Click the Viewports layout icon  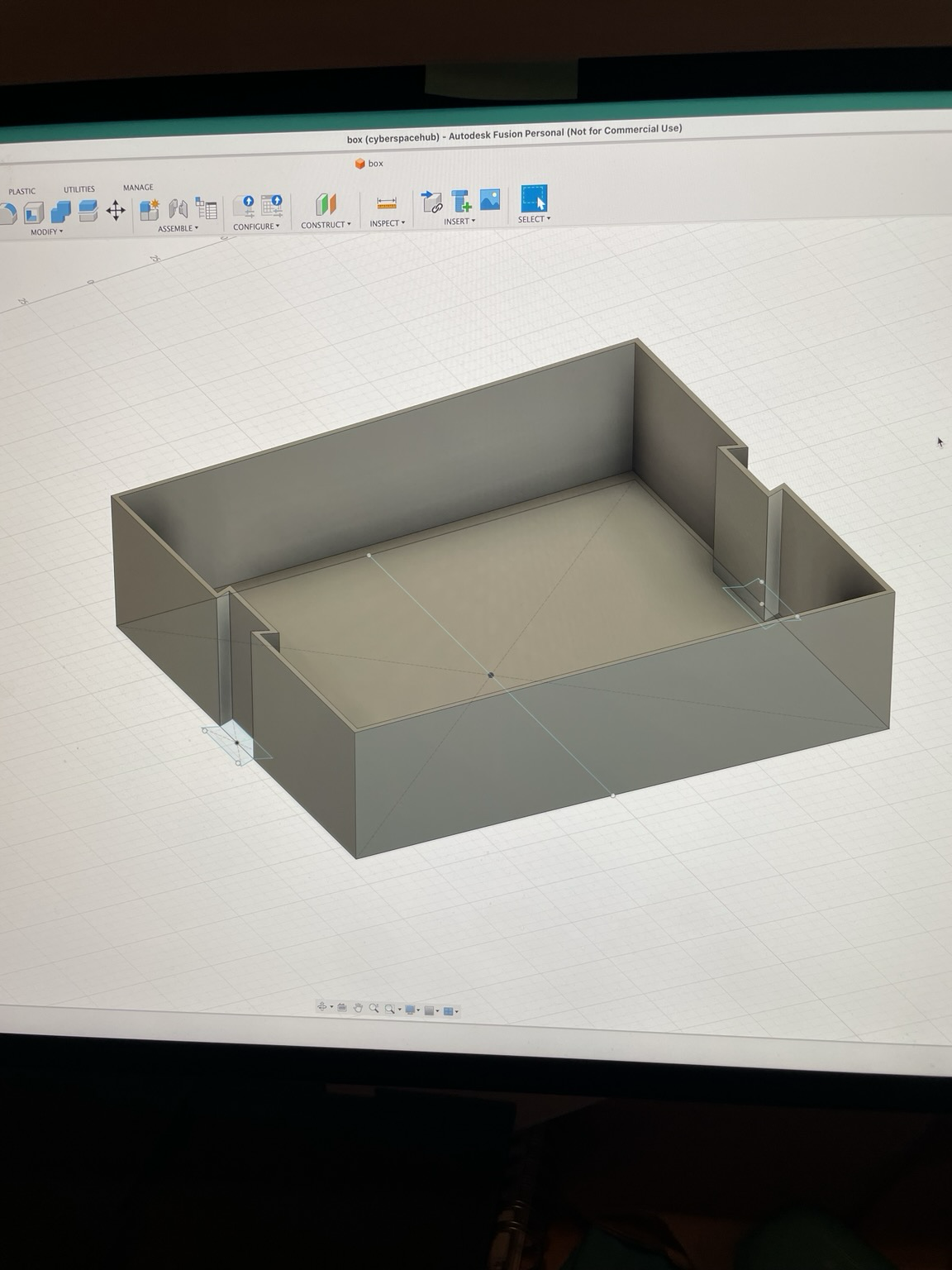click(x=449, y=1011)
